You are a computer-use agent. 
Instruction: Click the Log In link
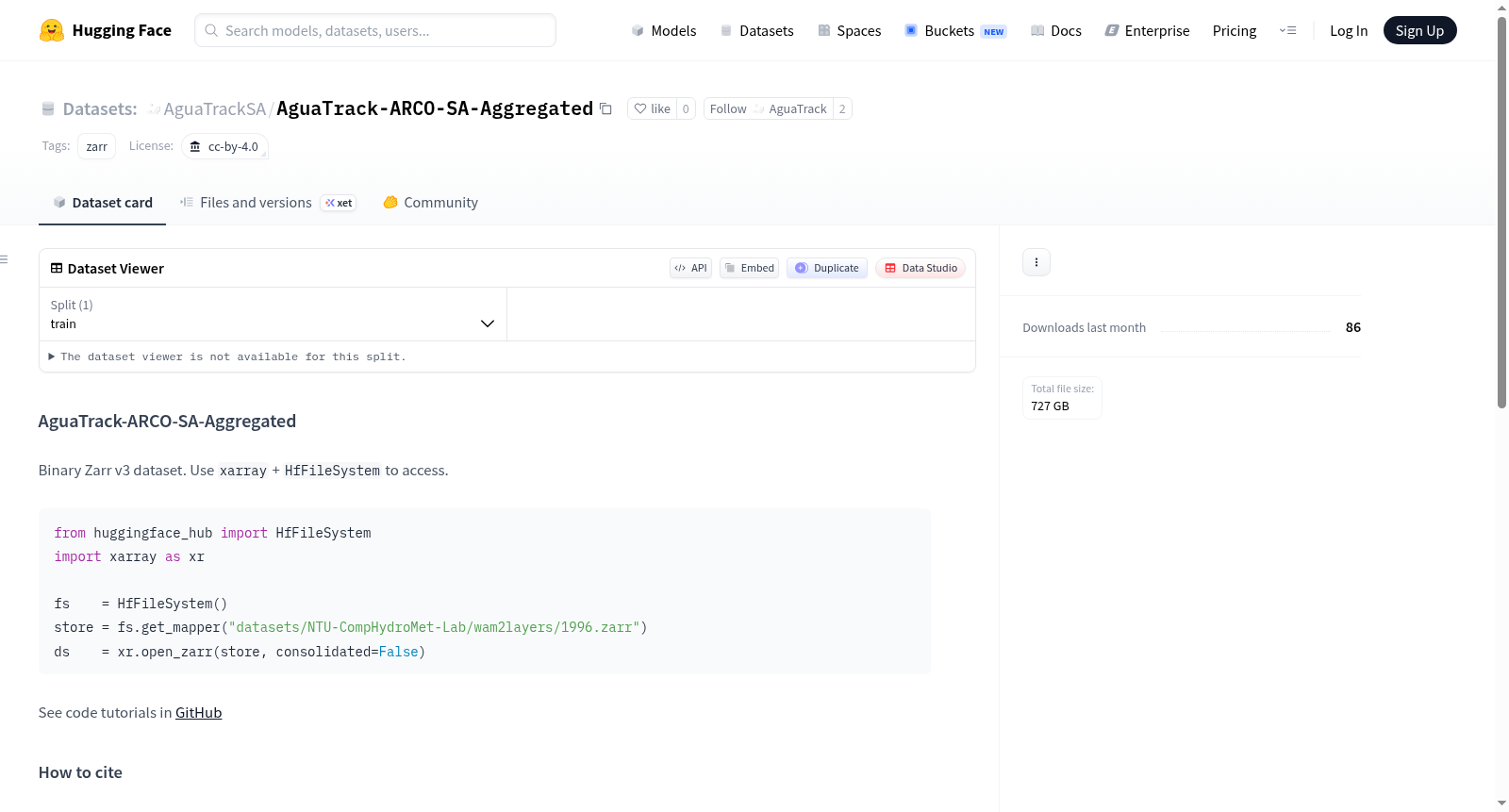click(x=1349, y=31)
